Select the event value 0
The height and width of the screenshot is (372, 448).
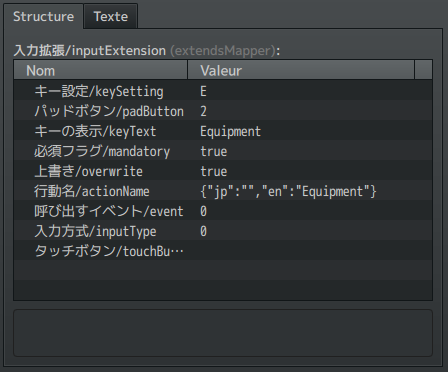(203, 211)
